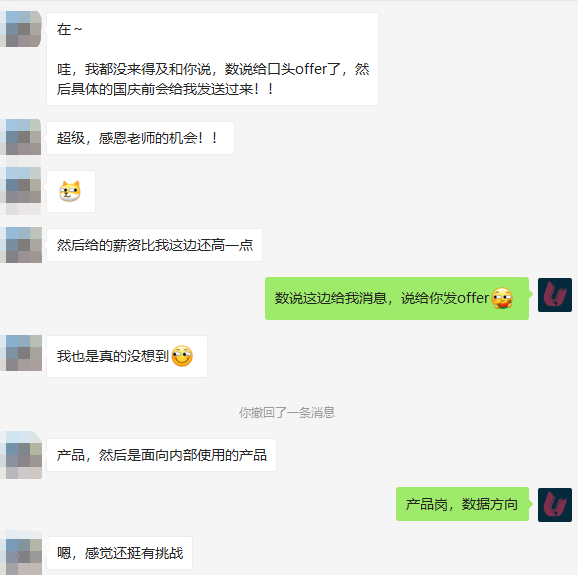The height and width of the screenshot is (575, 578).
Task: Select the message 嗯，感觉还挺有挑战
Action: (119, 553)
